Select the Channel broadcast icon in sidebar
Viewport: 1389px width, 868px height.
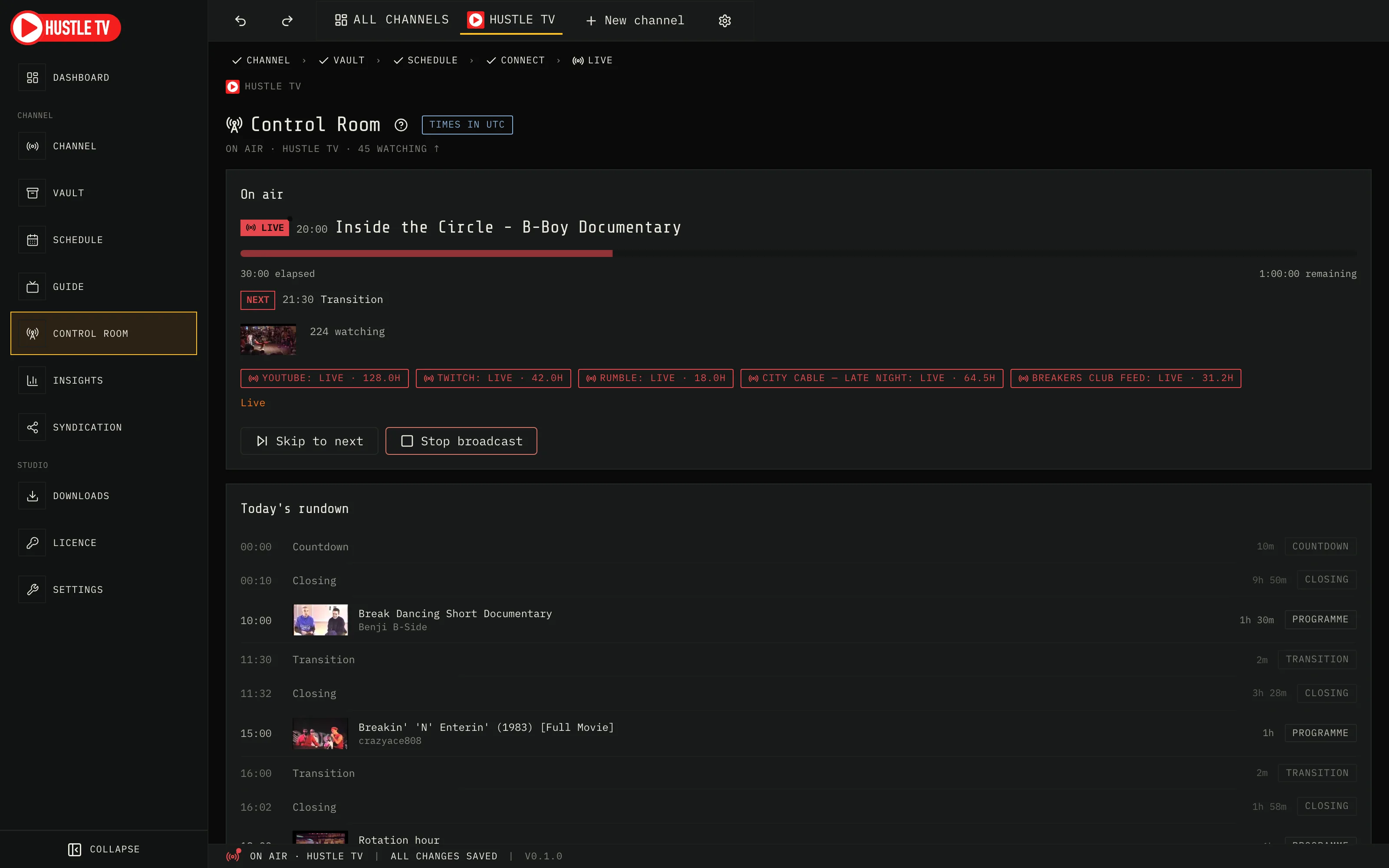pyautogui.click(x=32, y=146)
